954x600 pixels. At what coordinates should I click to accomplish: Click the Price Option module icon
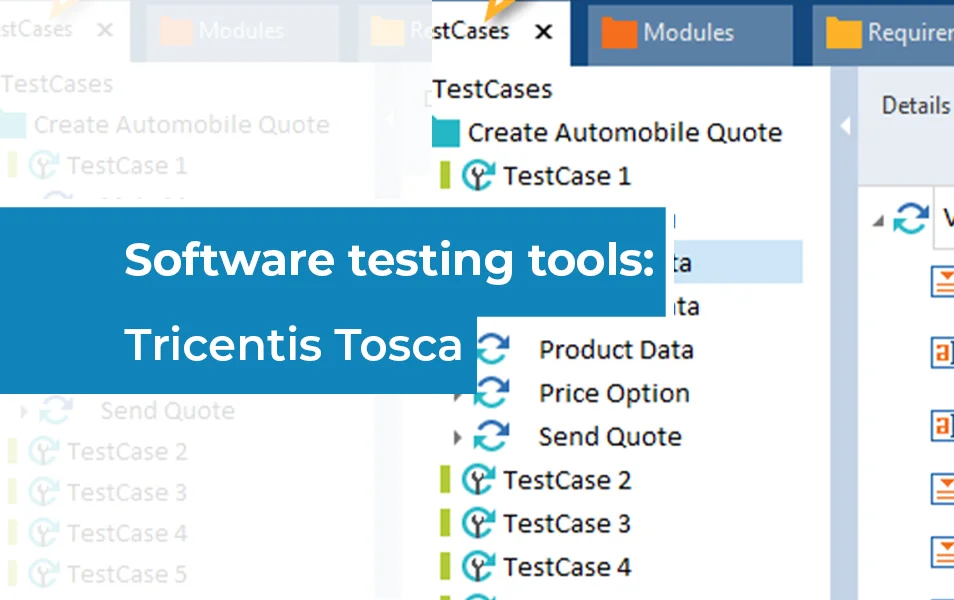tap(492, 393)
